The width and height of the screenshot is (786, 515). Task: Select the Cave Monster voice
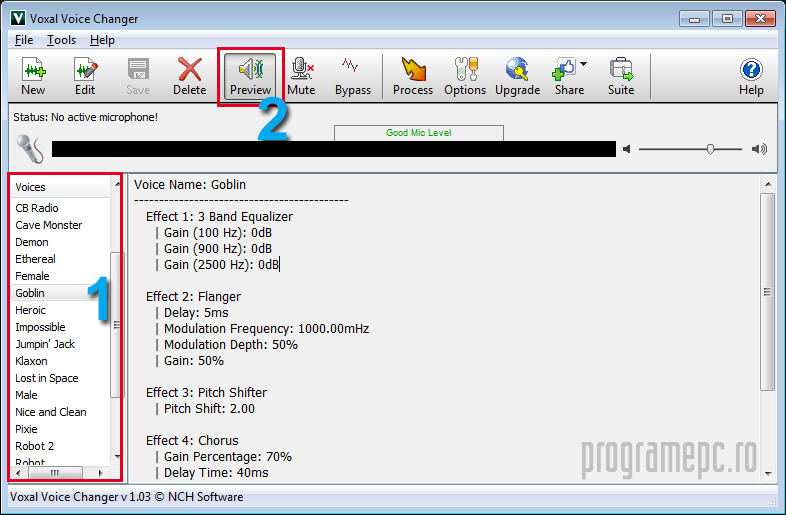coord(60,225)
